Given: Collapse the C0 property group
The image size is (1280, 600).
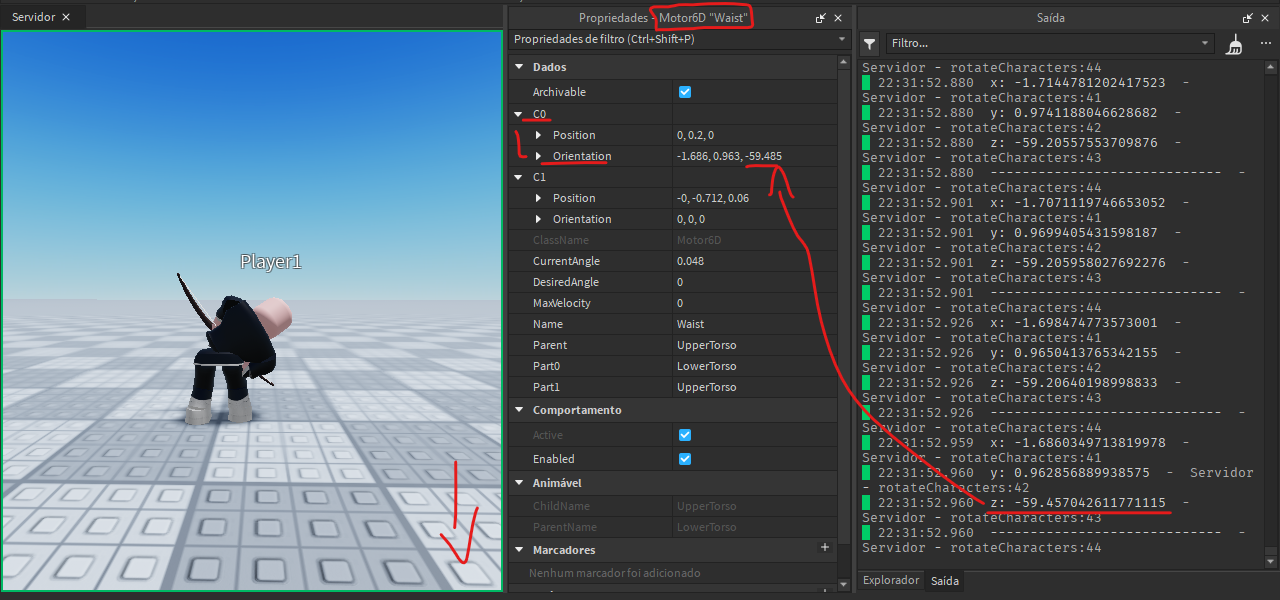Looking at the screenshot, I should coord(518,113).
